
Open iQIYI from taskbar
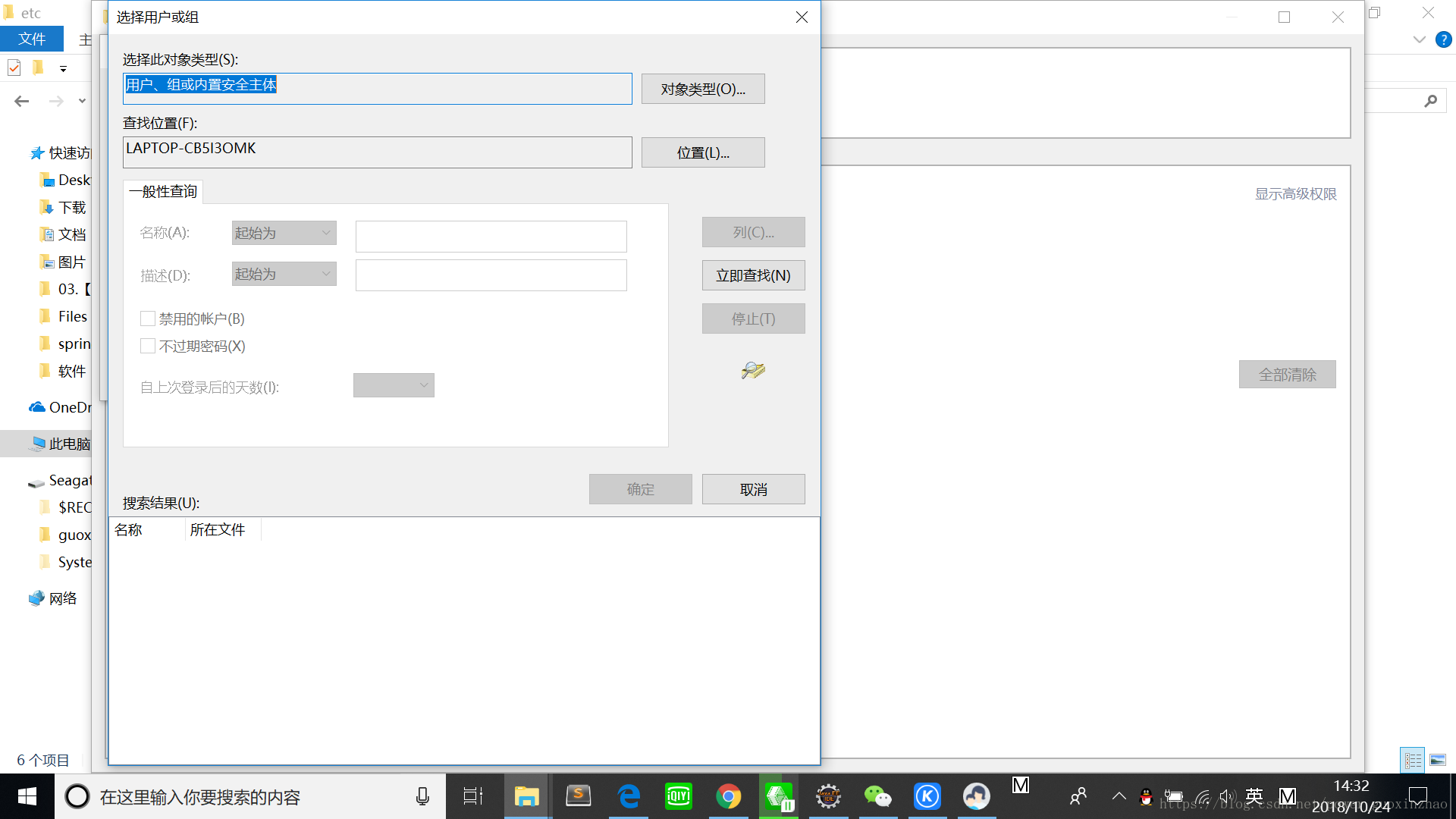pyautogui.click(x=679, y=796)
